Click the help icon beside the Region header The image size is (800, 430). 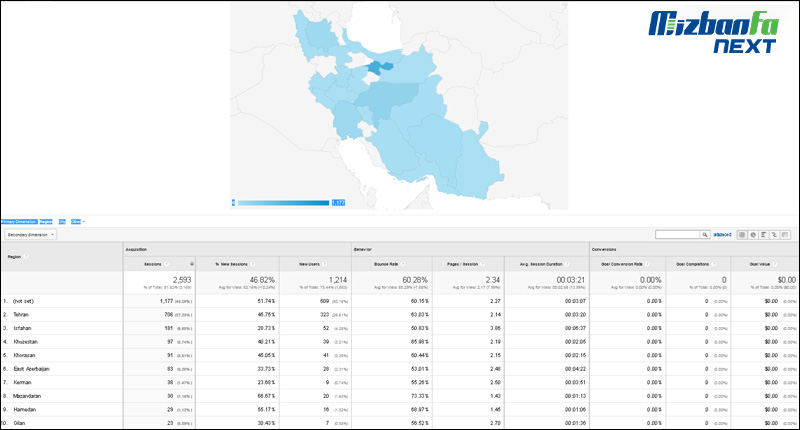pos(26,256)
